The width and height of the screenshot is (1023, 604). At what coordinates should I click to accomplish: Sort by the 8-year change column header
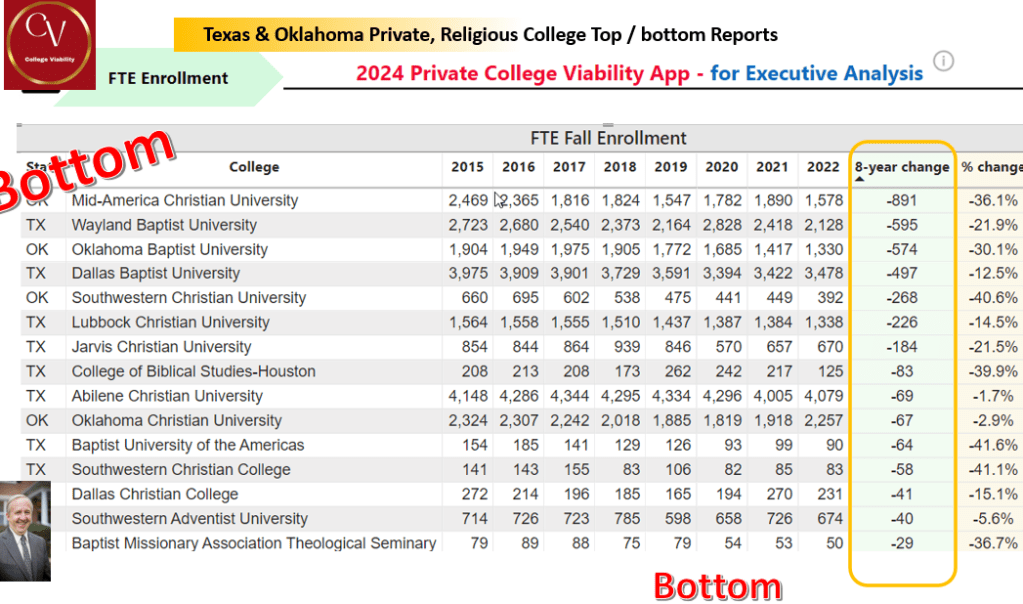pos(902,167)
